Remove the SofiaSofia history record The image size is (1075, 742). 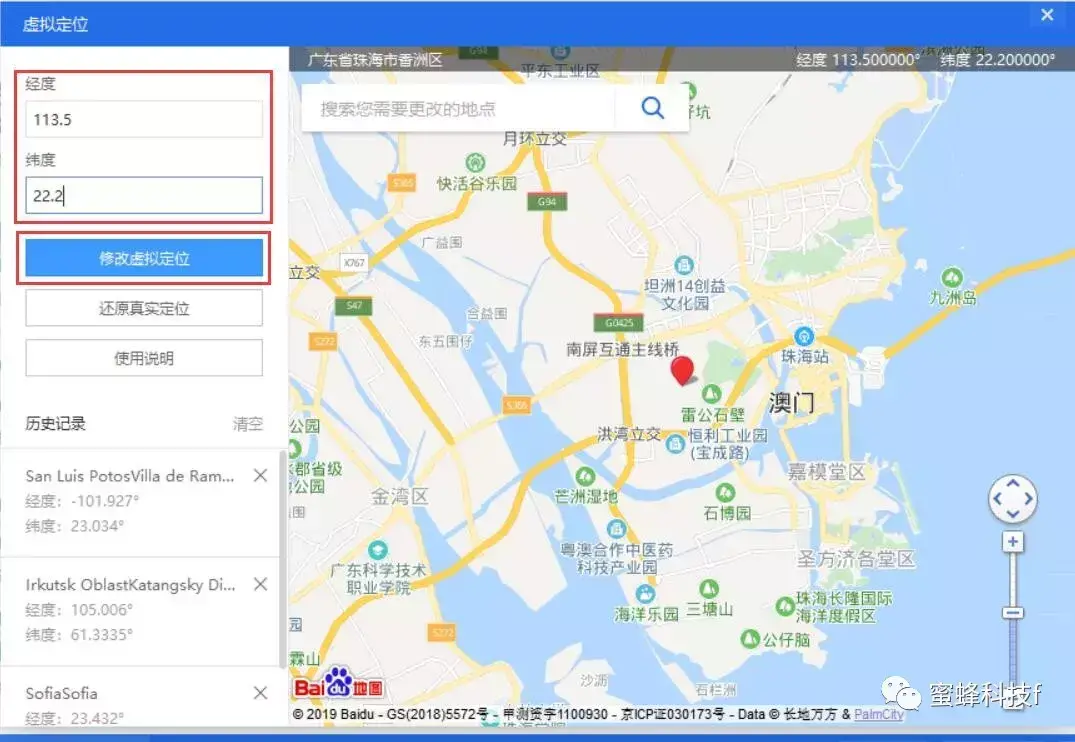click(260, 693)
